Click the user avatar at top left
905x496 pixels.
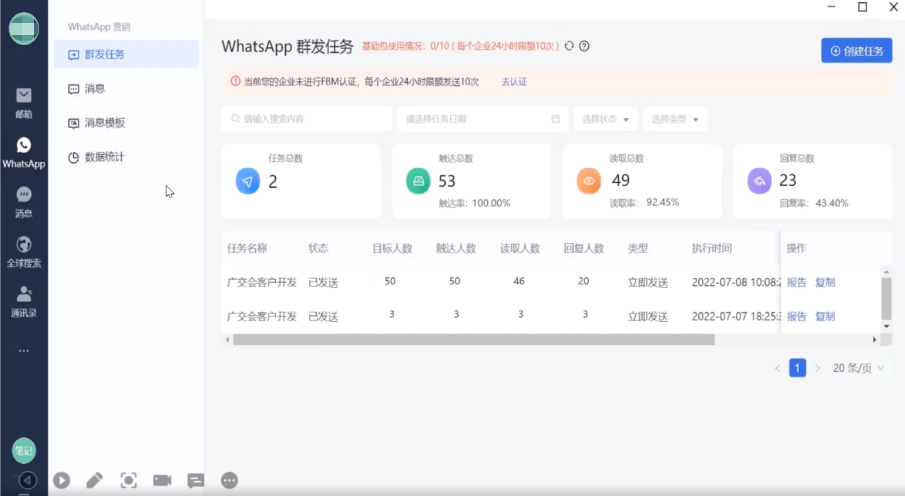[x=24, y=28]
